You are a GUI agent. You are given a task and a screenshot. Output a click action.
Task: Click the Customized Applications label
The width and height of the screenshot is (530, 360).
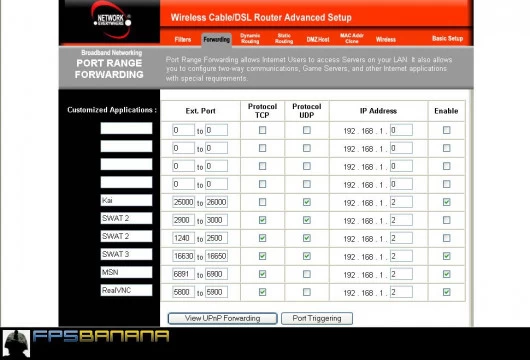click(112, 110)
